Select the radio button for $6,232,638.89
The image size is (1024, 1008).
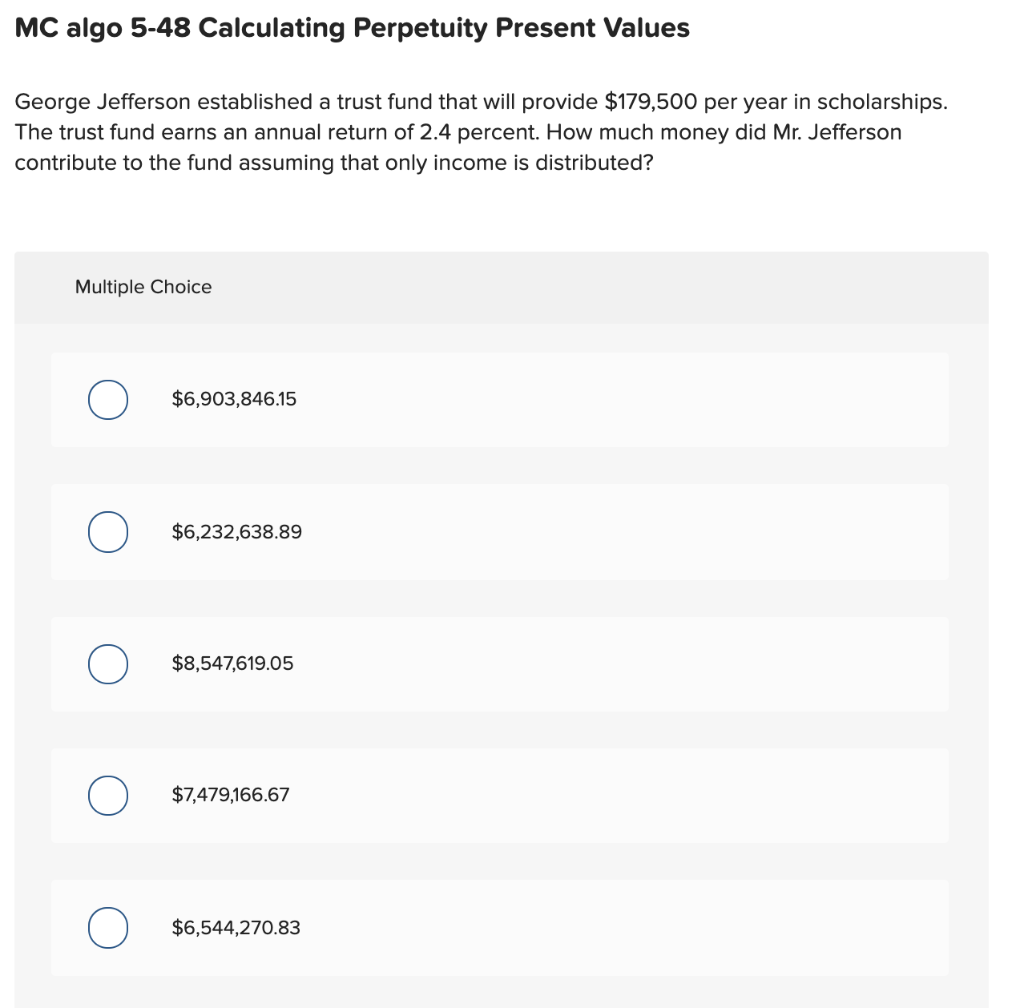(107, 531)
